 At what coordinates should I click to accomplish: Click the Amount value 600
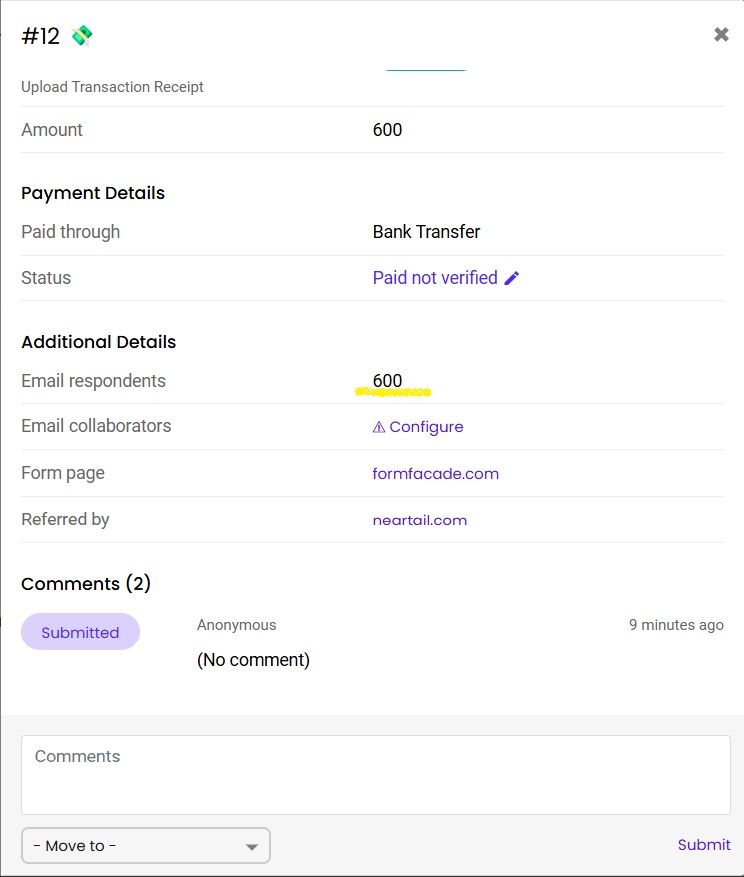tap(387, 130)
